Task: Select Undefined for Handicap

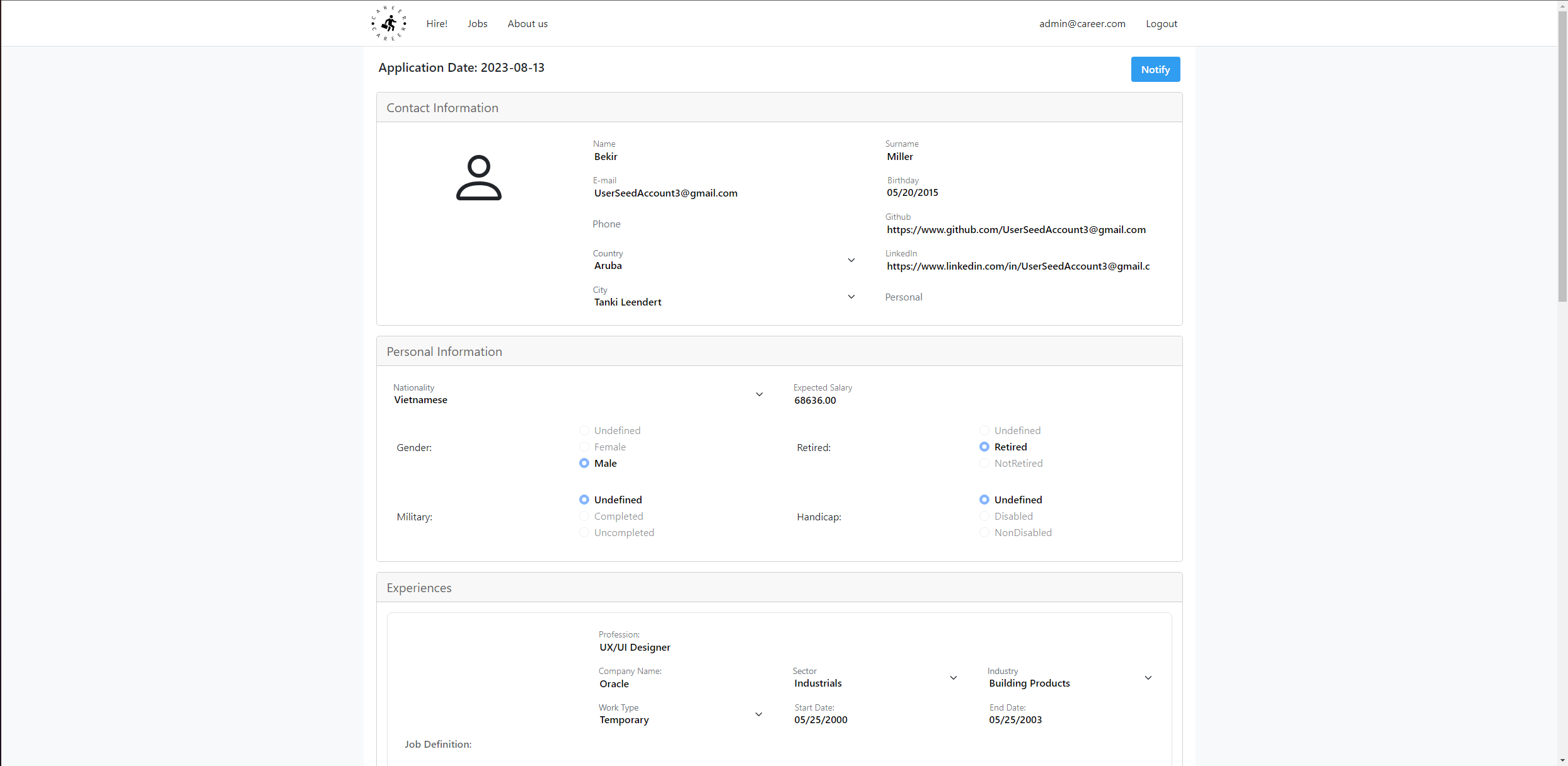Action: click(x=984, y=500)
